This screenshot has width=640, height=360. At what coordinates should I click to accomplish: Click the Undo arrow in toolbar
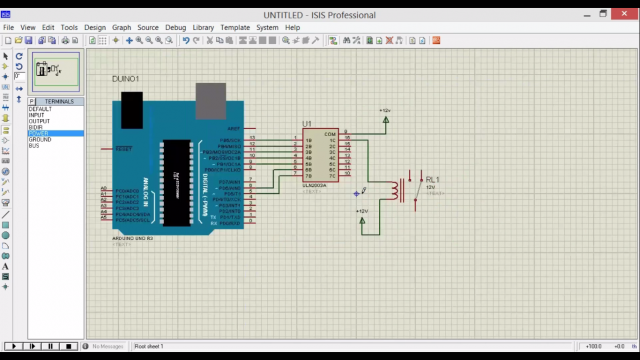(x=186, y=40)
